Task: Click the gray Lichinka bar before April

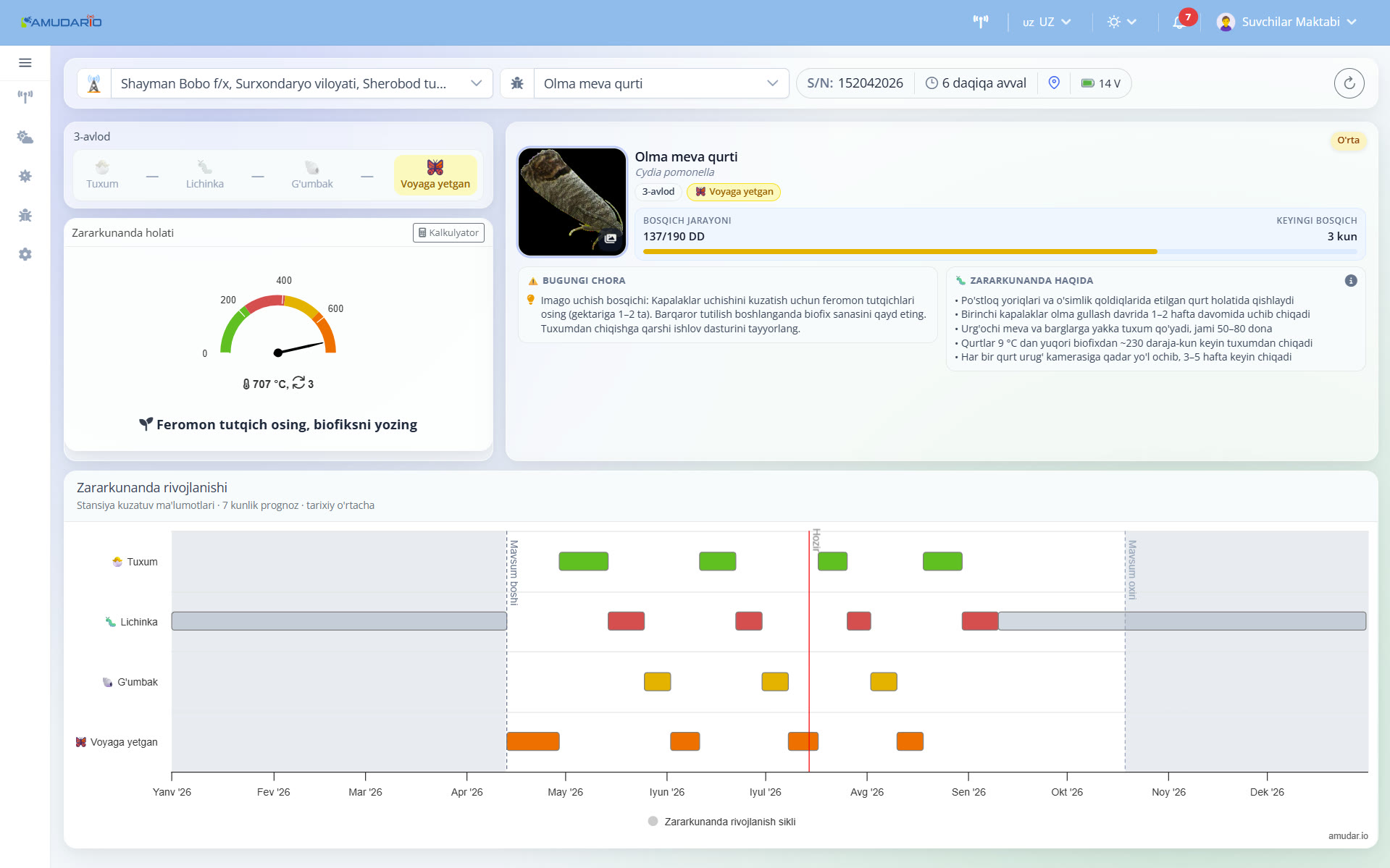Action: tap(339, 621)
